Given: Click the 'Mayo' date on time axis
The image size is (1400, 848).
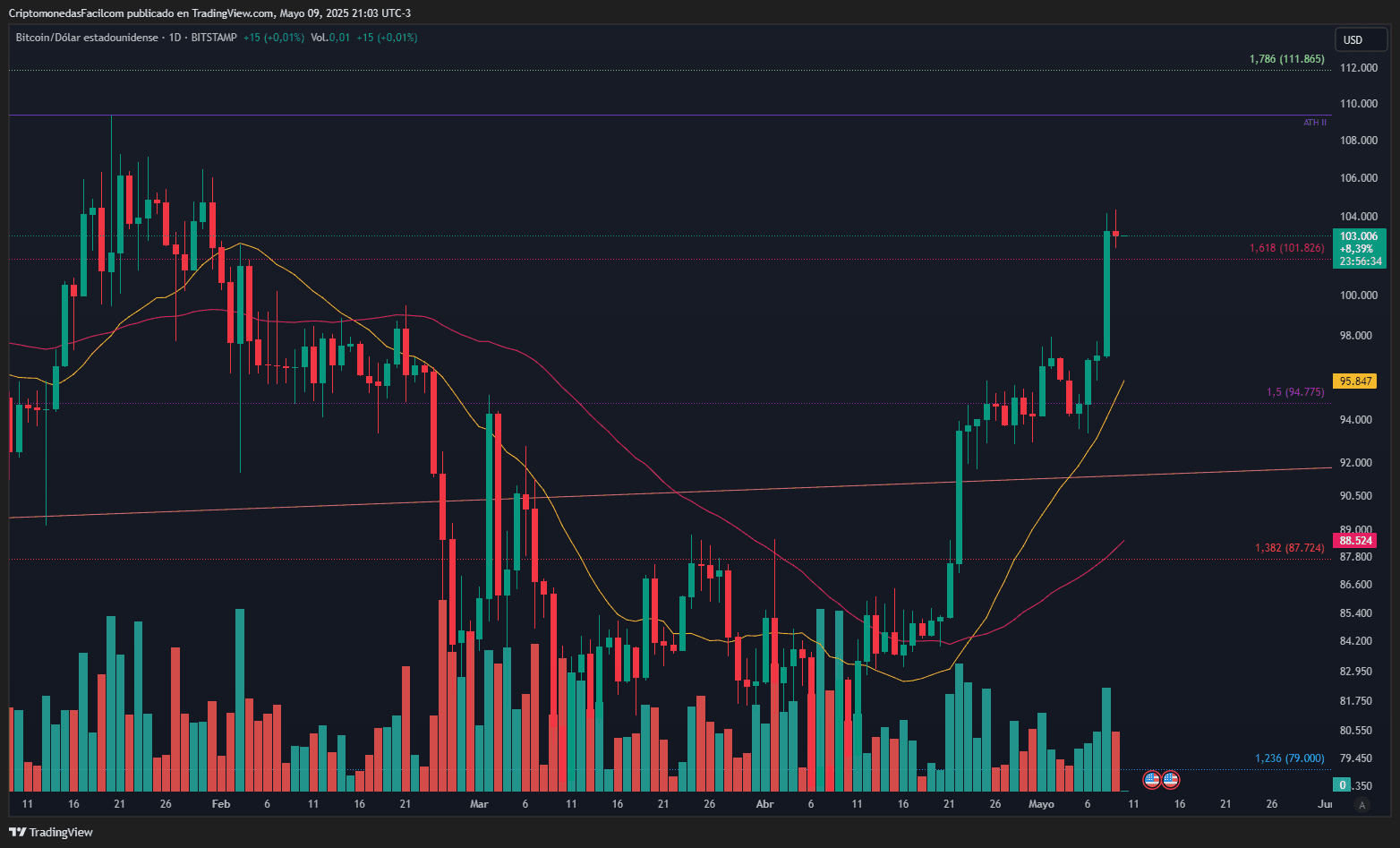Looking at the screenshot, I should (x=1041, y=804).
